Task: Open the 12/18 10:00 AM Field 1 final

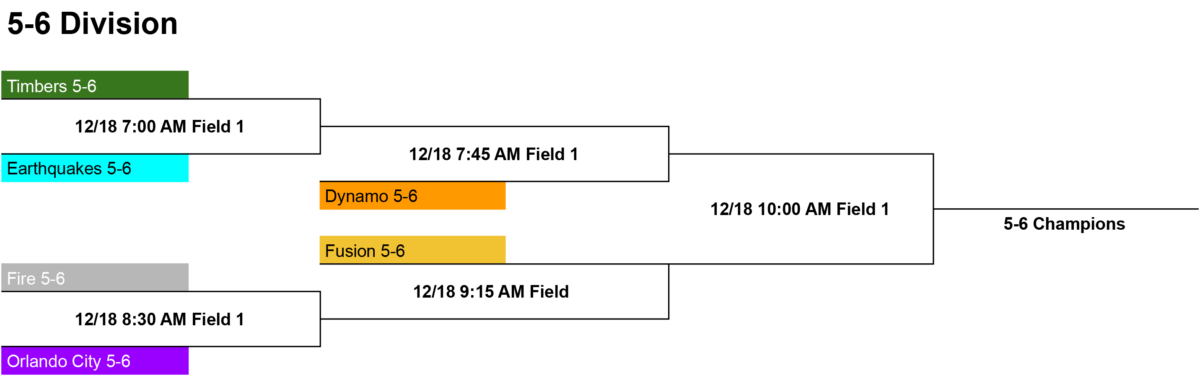Action: 800,209
